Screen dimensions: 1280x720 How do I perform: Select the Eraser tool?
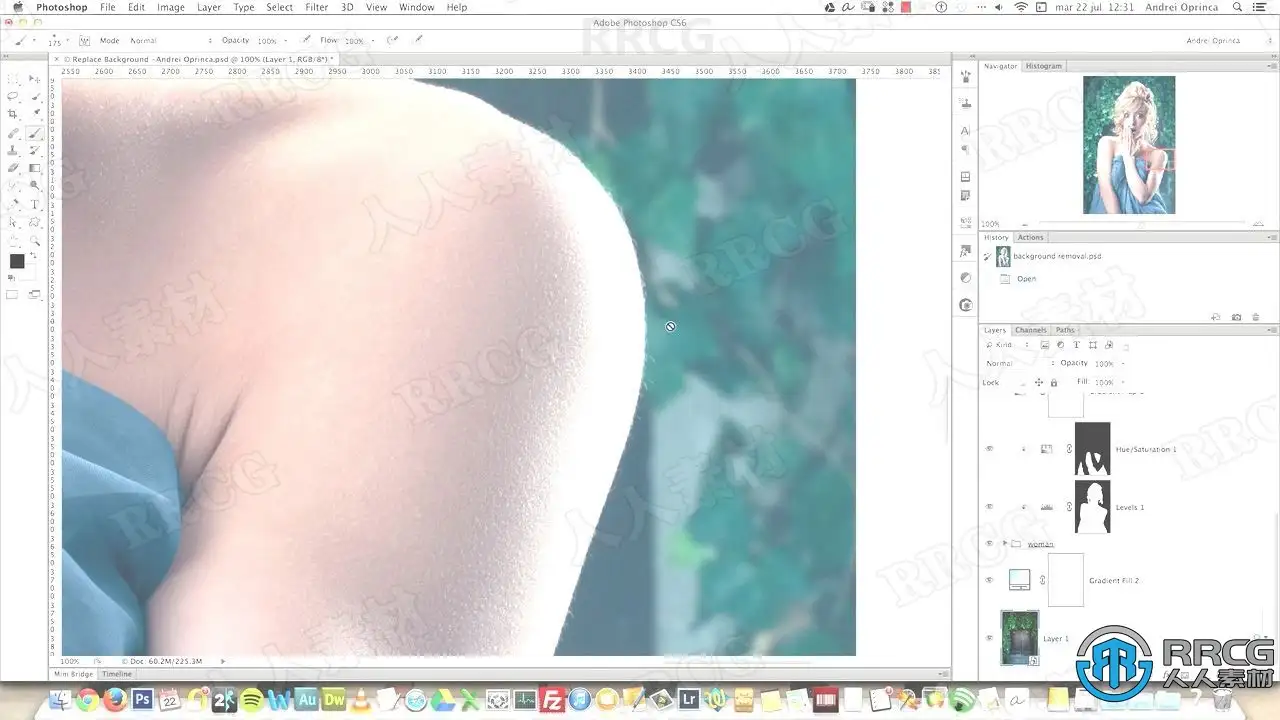point(13,168)
